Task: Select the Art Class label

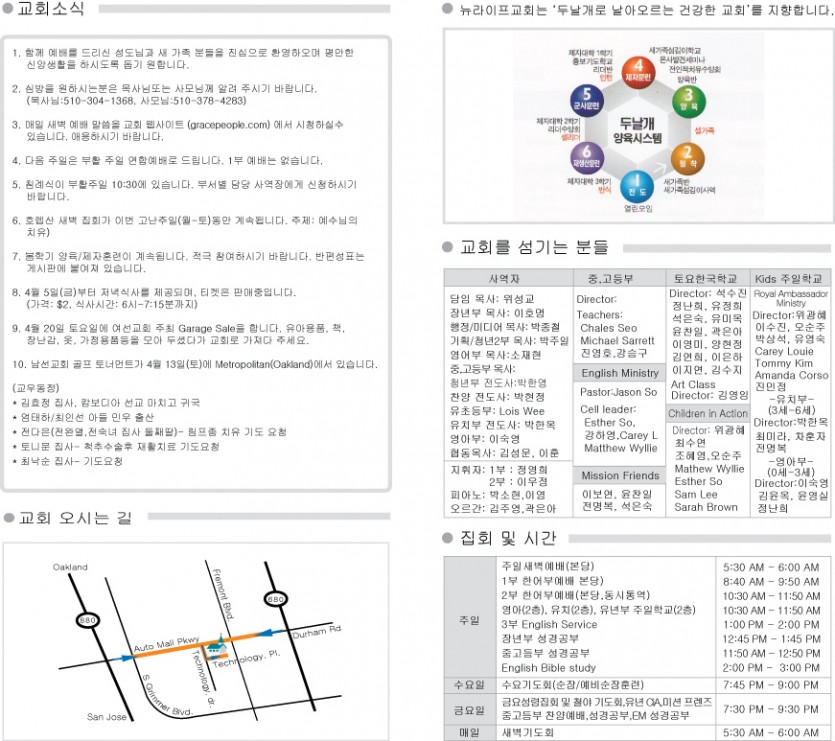Action: click(x=693, y=384)
